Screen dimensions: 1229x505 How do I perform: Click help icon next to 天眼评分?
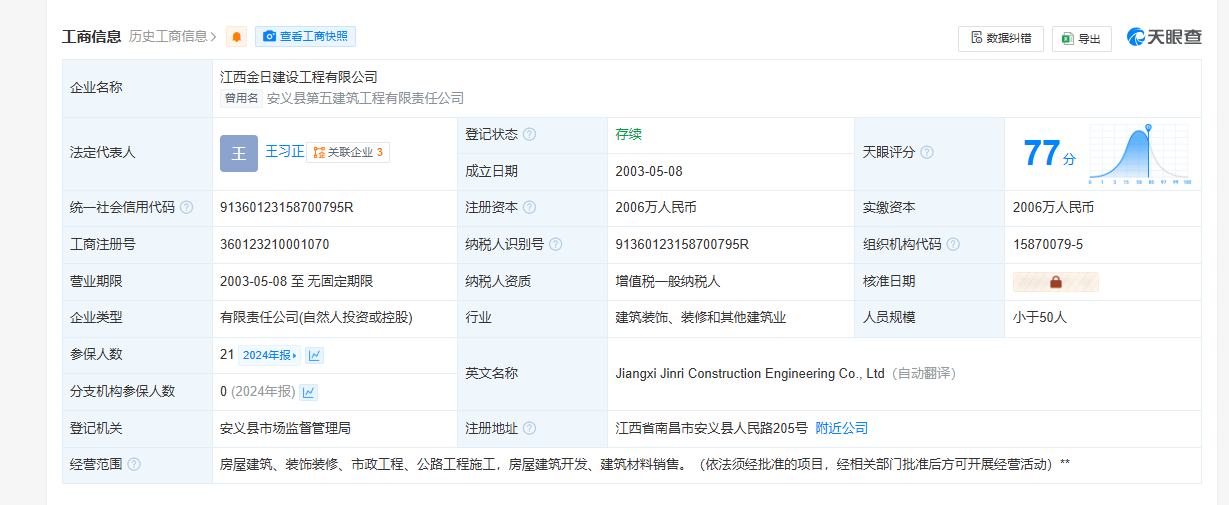[x=927, y=153]
